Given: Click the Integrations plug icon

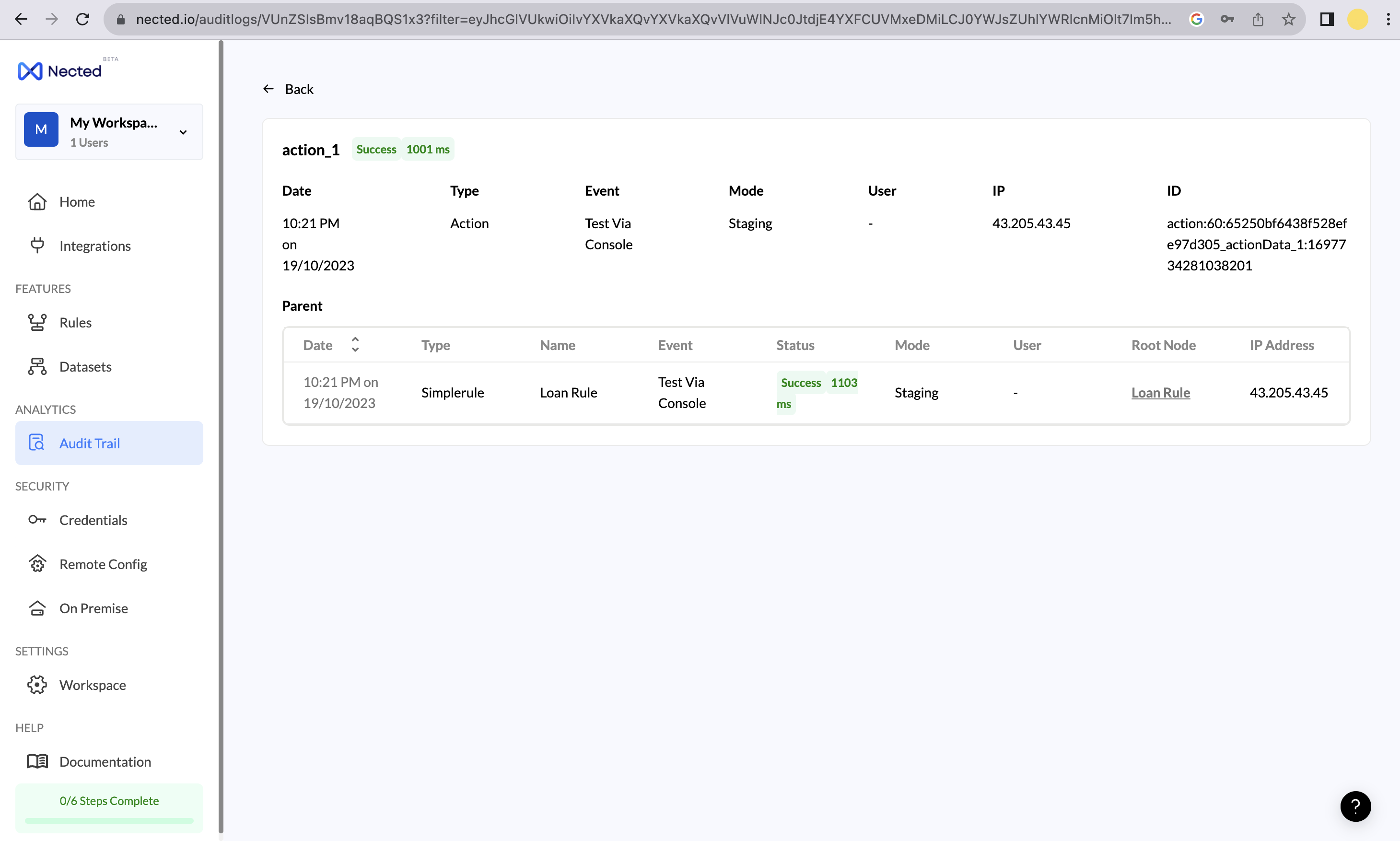Looking at the screenshot, I should tap(37, 245).
